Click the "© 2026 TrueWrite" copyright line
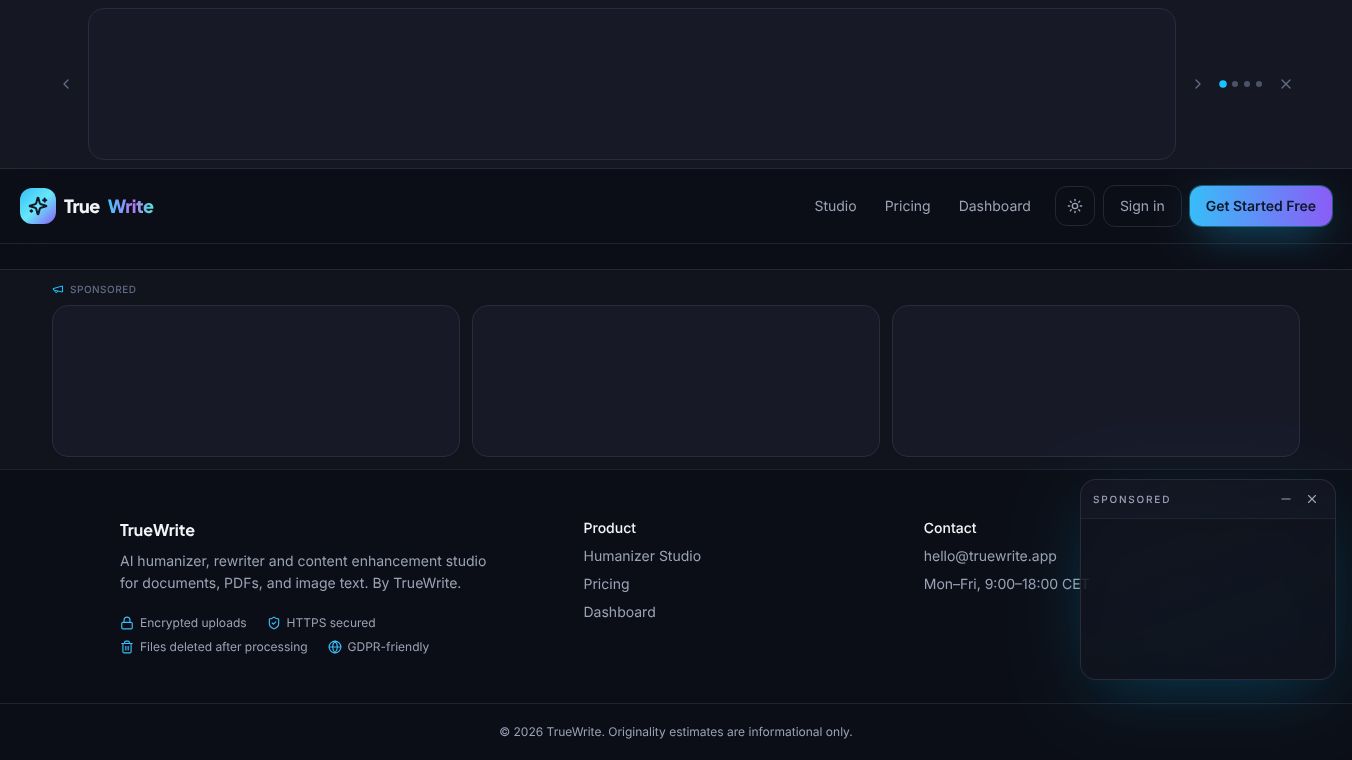The image size is (1352, 760). pos(676,732)
